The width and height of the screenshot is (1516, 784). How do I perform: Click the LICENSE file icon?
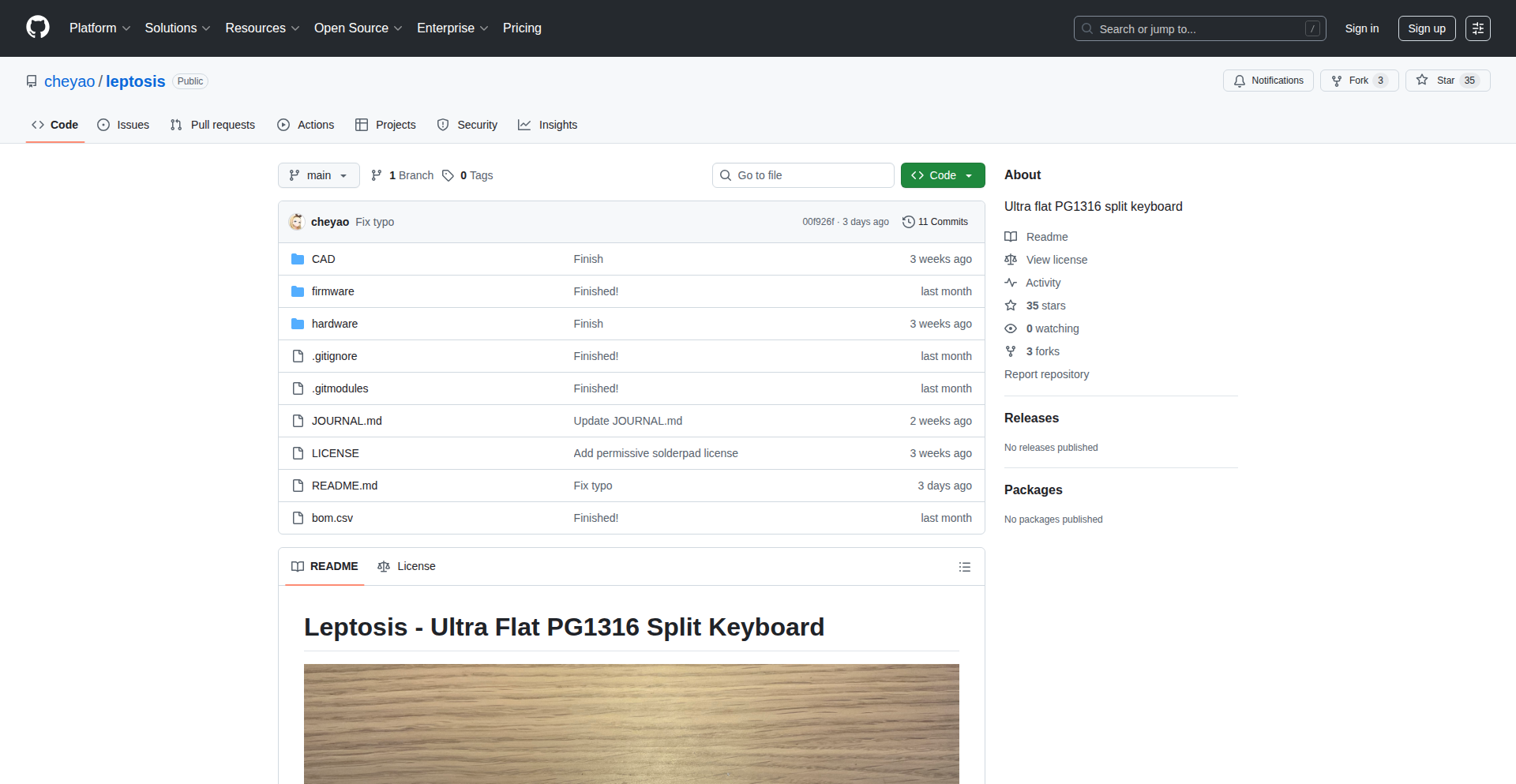[x=298, y=453]
